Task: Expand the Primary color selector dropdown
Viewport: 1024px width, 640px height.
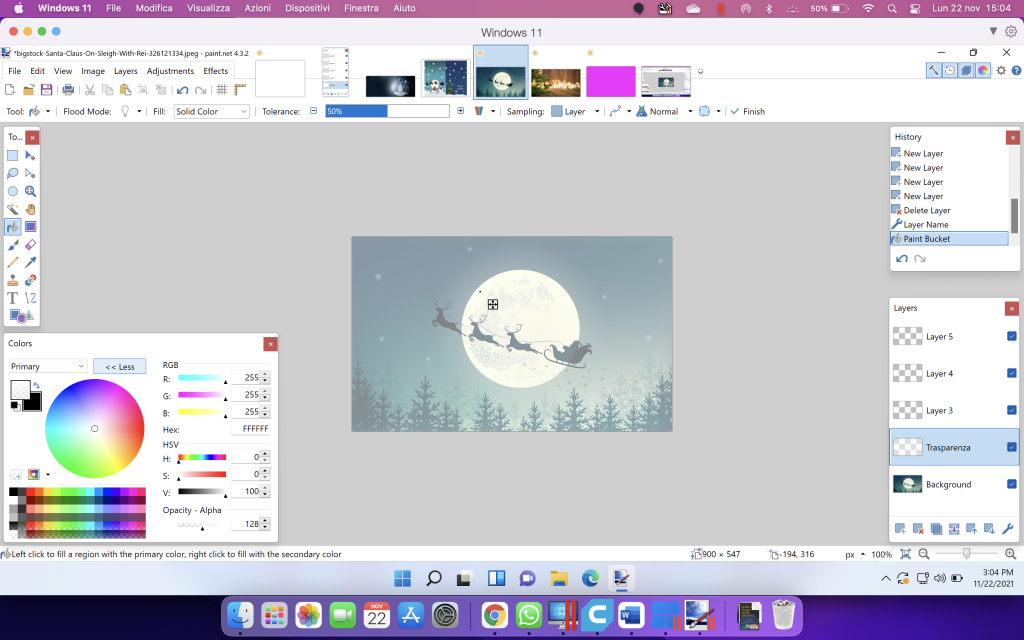Action: [48, 367]
